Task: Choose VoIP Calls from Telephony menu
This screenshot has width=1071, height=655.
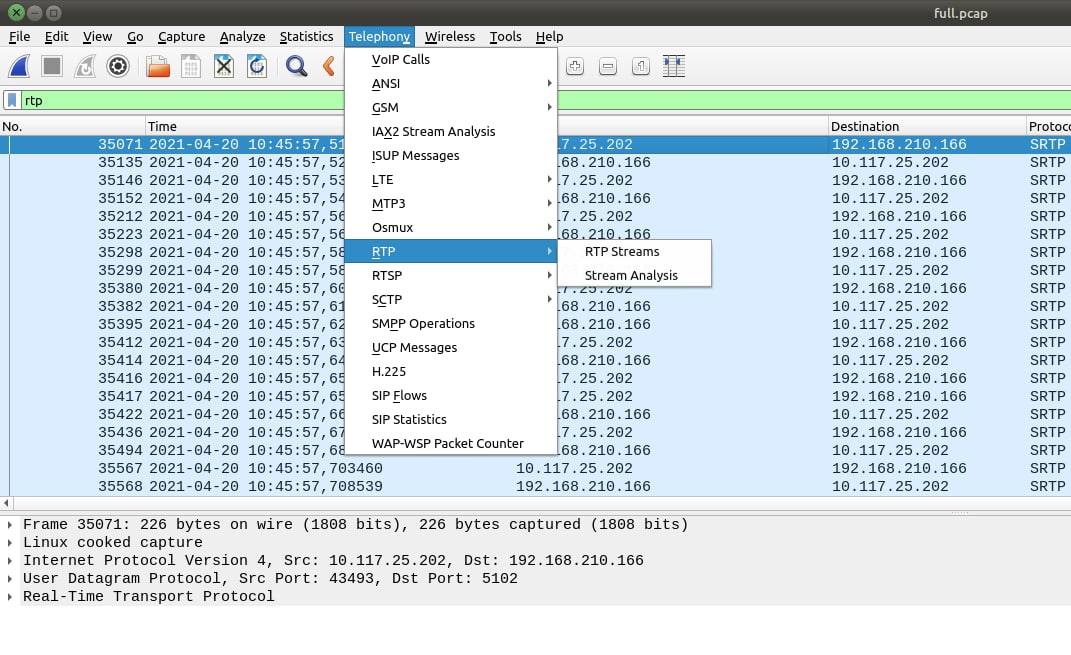Action: coord(451,59)
